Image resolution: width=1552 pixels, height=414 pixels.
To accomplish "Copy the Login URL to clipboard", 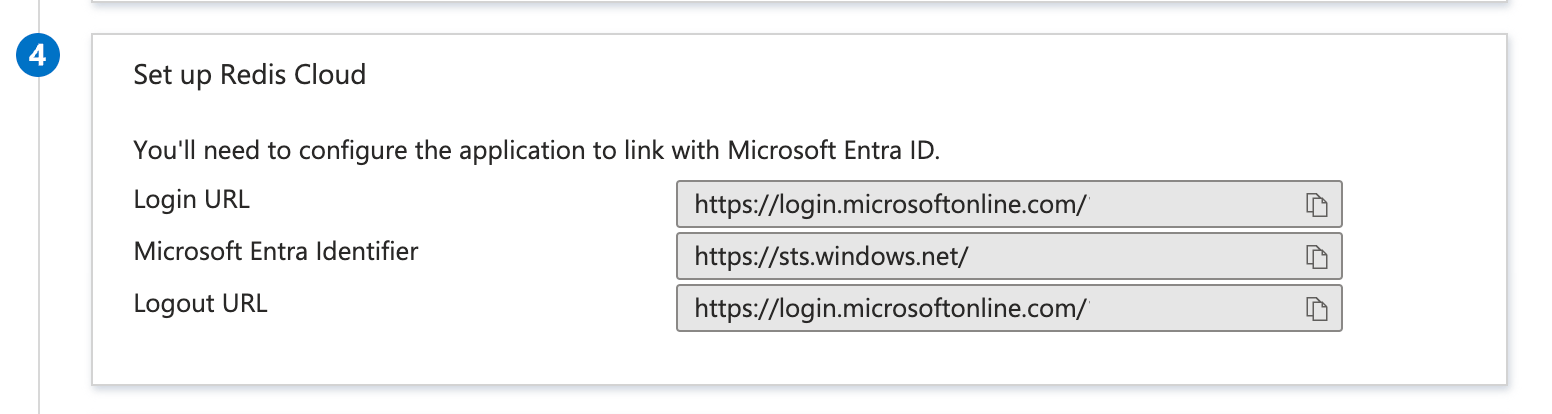I will 1316,205.
